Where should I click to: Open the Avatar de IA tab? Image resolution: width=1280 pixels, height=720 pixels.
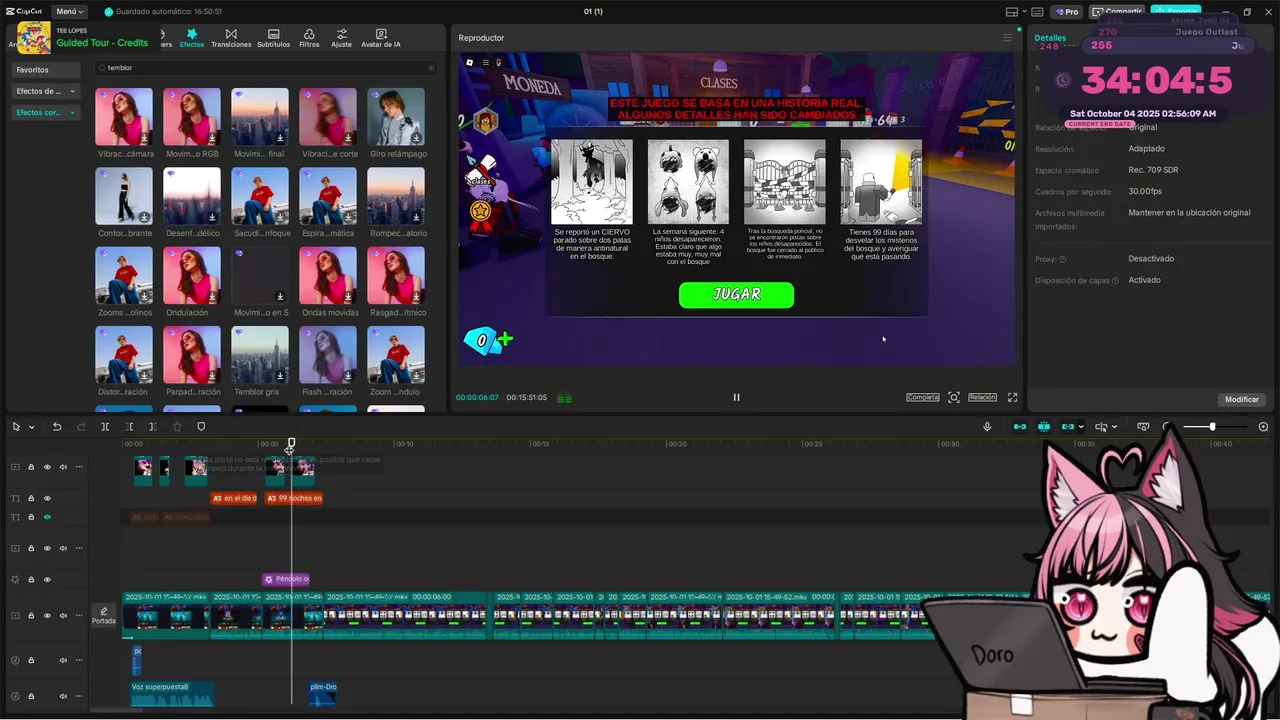click(380, 38)
